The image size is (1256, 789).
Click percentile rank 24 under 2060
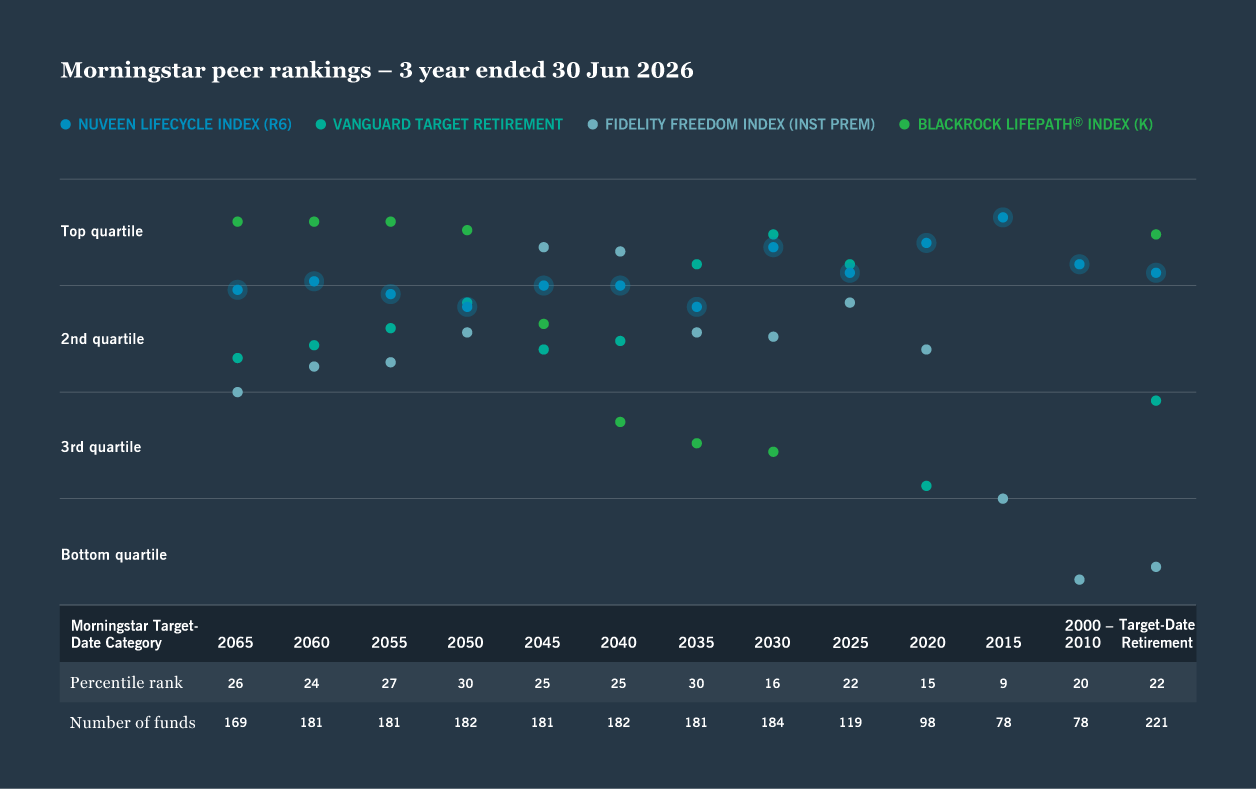tap(312, 683)
